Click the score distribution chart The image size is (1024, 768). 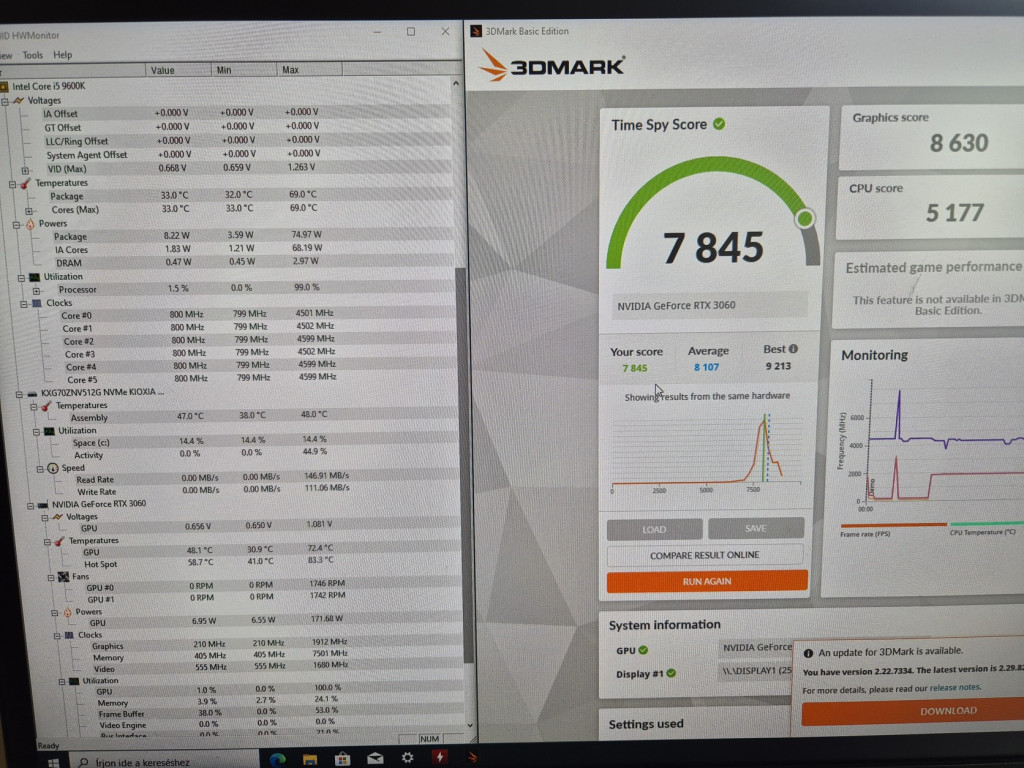tap(707, 453)
